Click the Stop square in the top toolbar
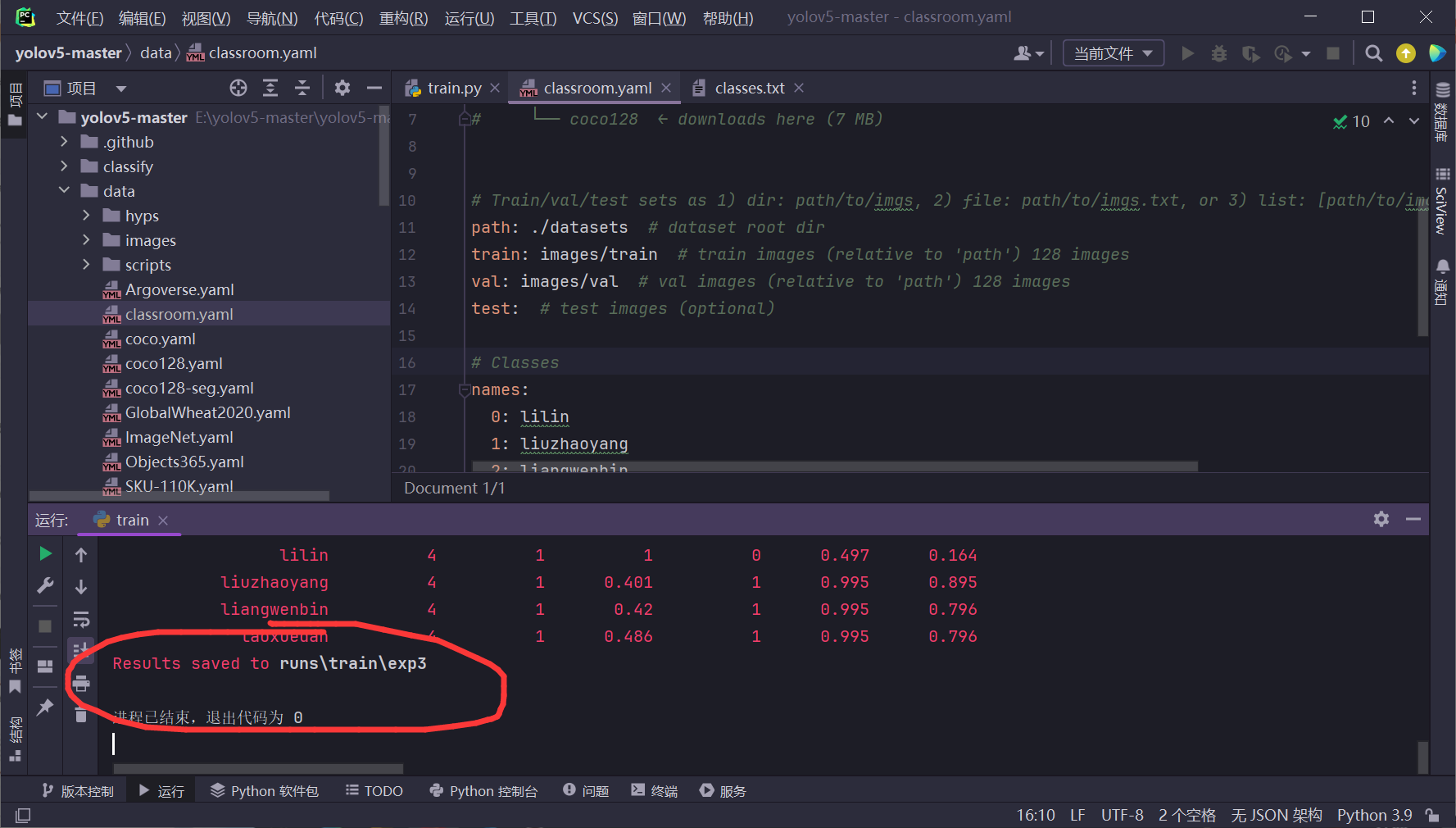This screenshot has width=1456, height=828. 1333,53
